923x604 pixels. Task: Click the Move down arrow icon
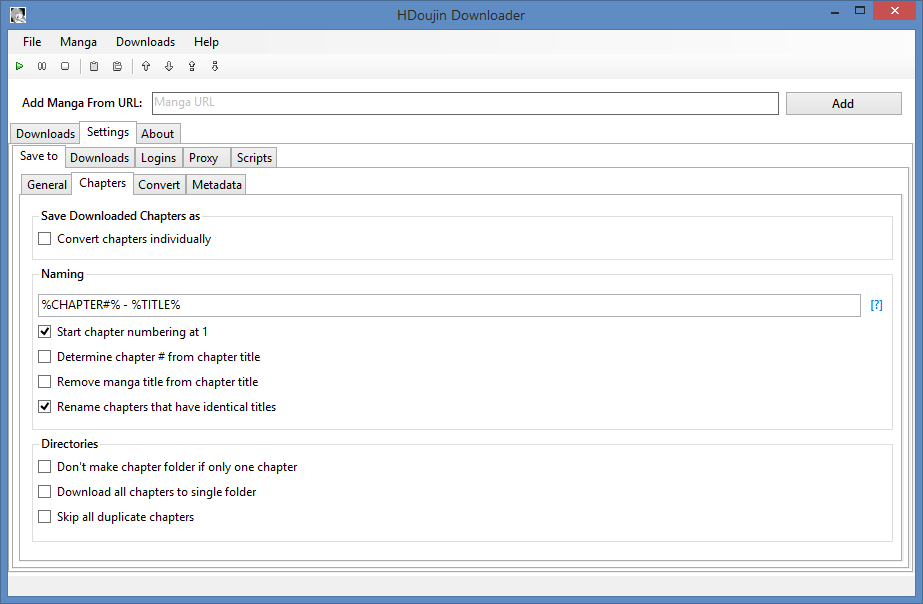(169, 66)
